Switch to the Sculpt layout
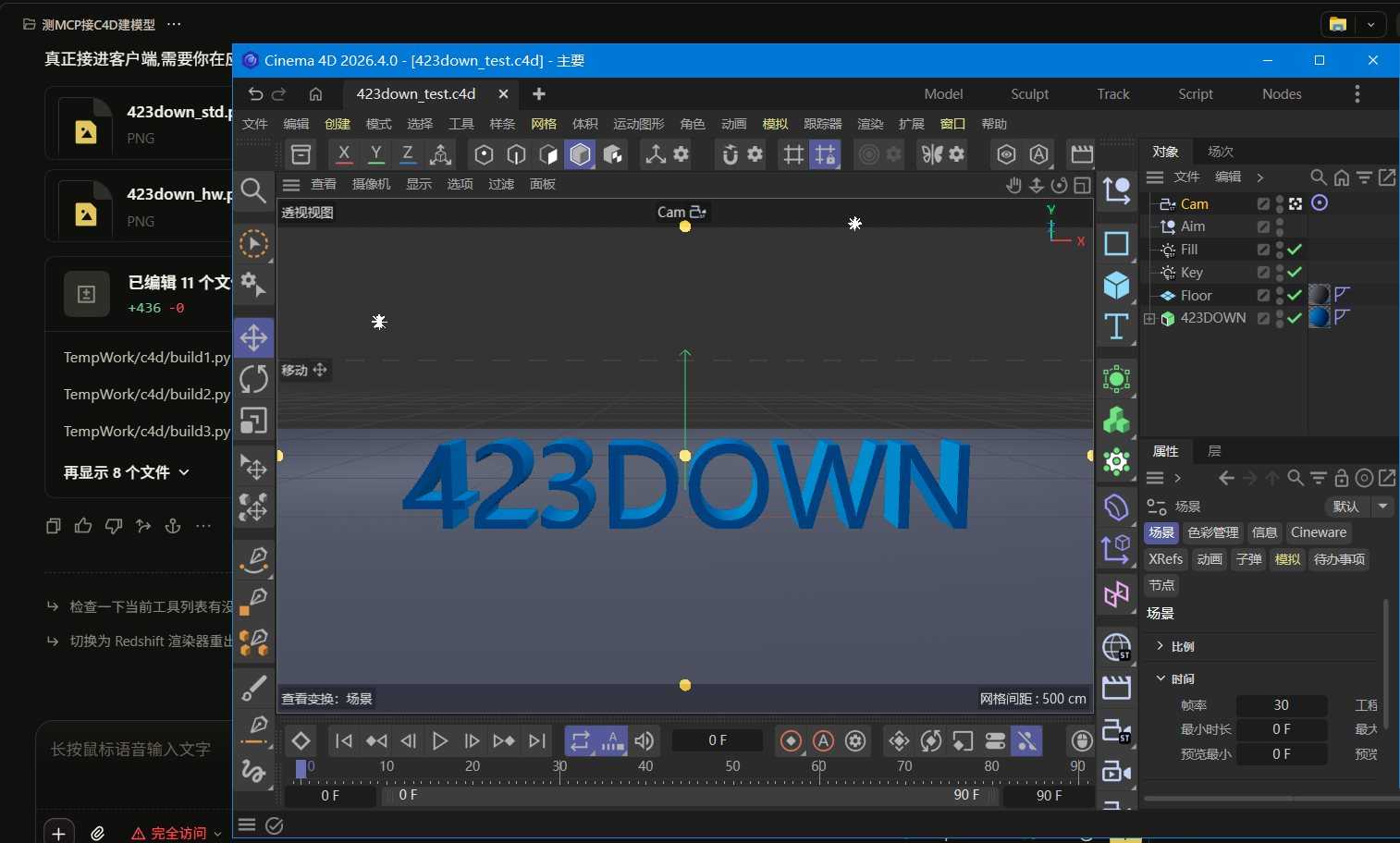This screenshot has width=1400, height=843. tap(1029, 93)
